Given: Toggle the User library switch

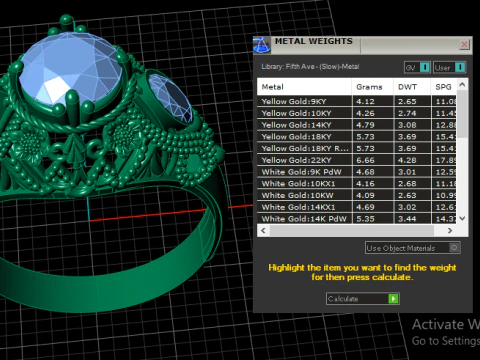Looking at the screenshot, I should coord(449,68).
